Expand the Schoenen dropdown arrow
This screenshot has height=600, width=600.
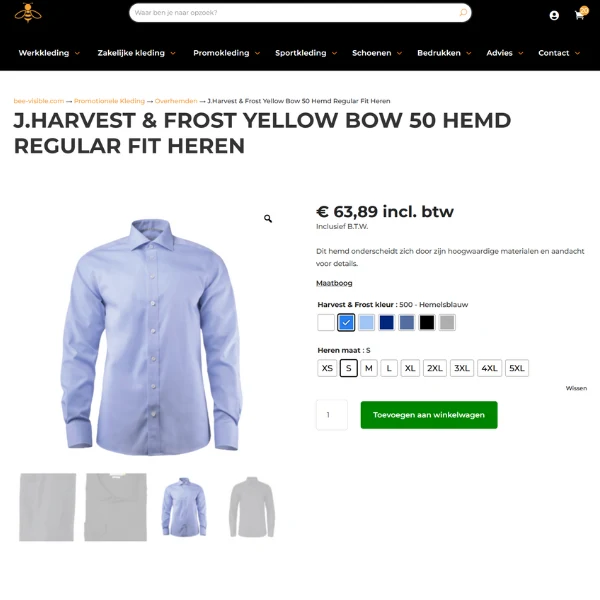(x=399, y=53)
